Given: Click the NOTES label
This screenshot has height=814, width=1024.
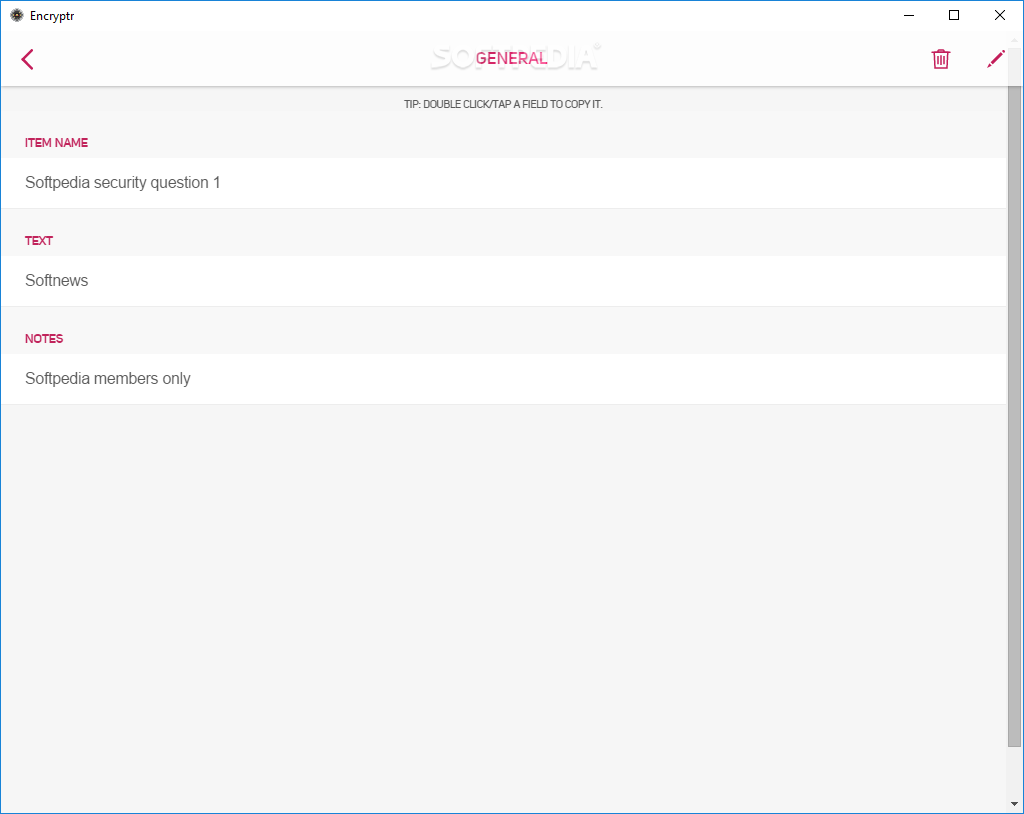Looking at the screenshot, I should pos(44,338).
